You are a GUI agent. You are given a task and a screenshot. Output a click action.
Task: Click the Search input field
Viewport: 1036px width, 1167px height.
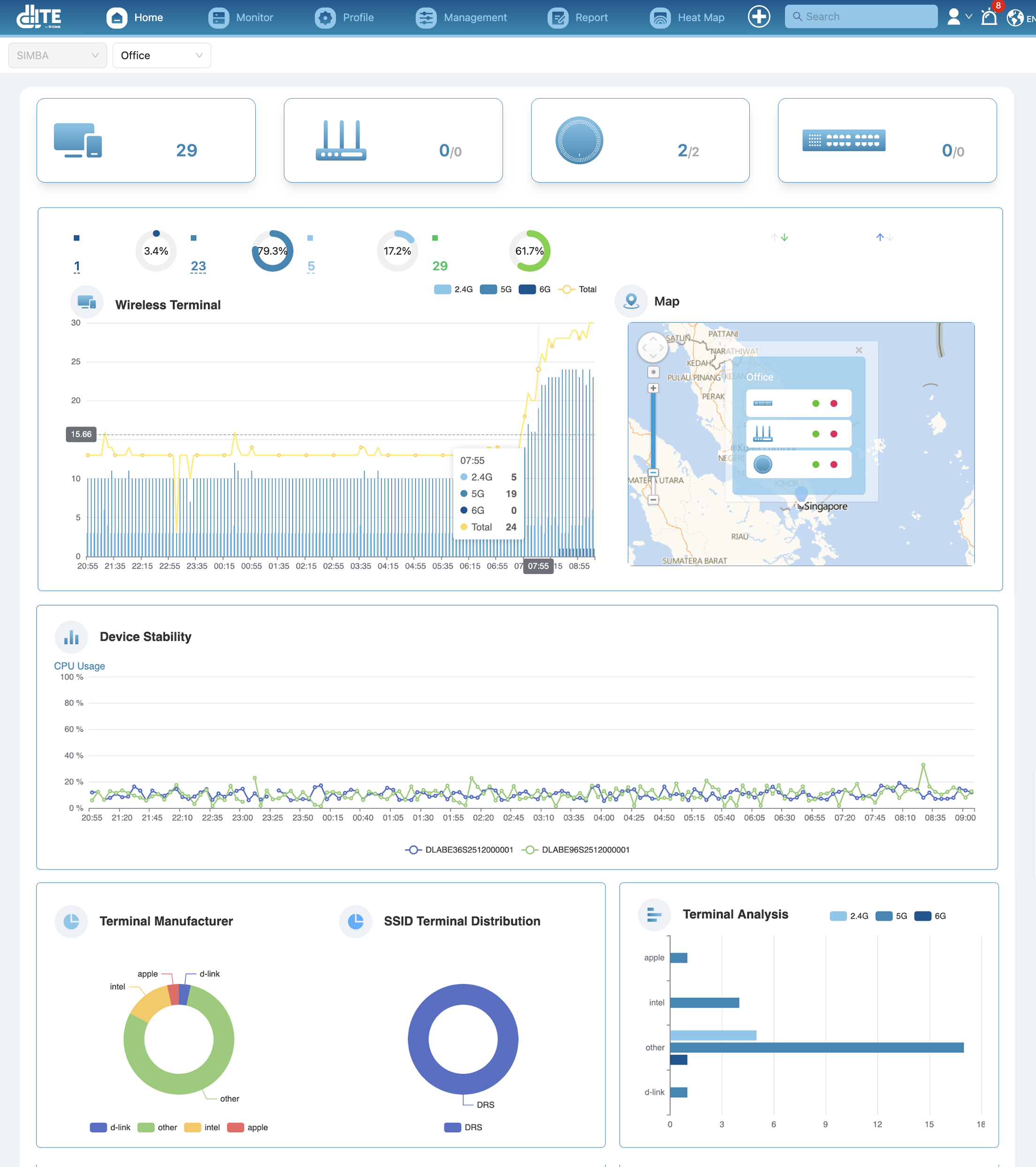[x=861, y=16]
